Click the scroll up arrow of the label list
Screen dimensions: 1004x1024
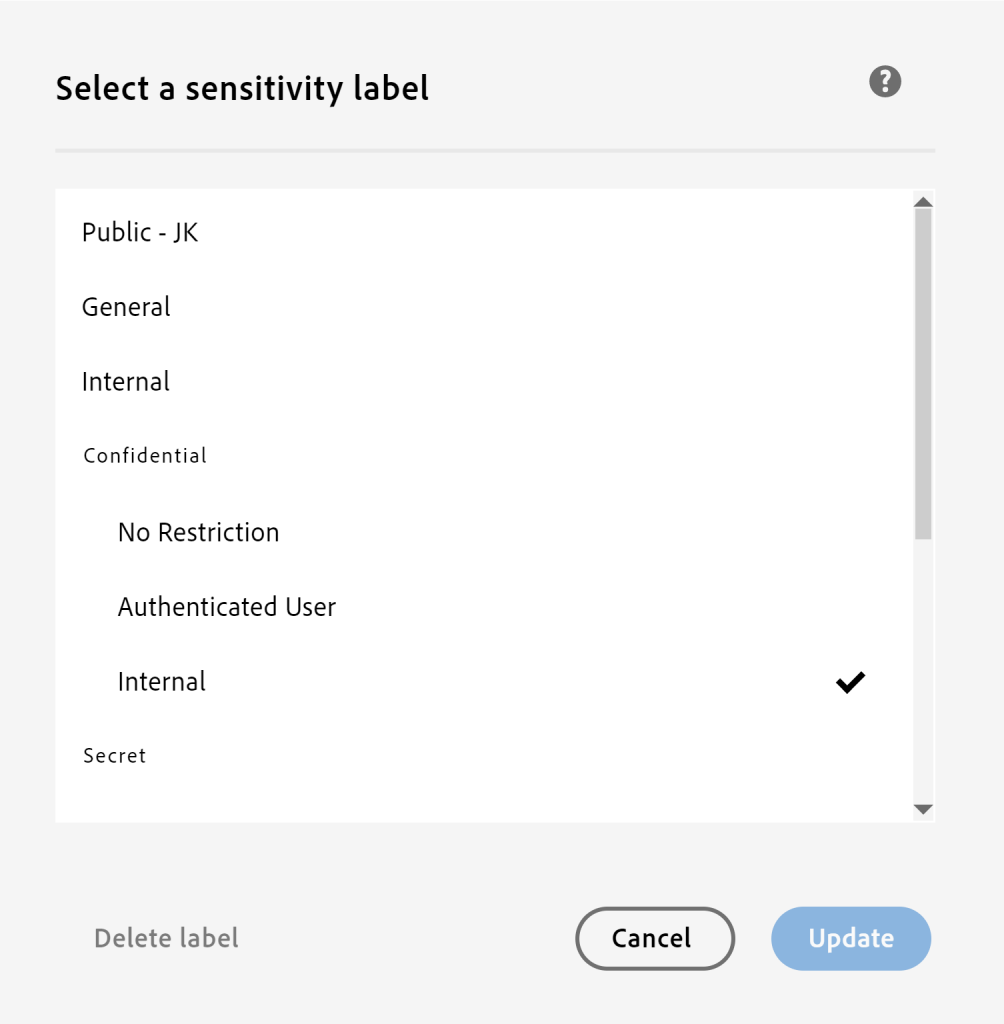(923, 202)
